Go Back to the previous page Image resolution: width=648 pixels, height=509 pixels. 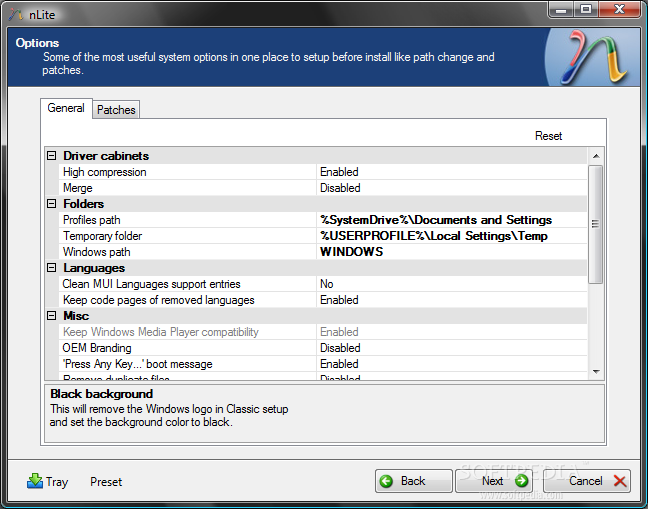tap(414, 481)
